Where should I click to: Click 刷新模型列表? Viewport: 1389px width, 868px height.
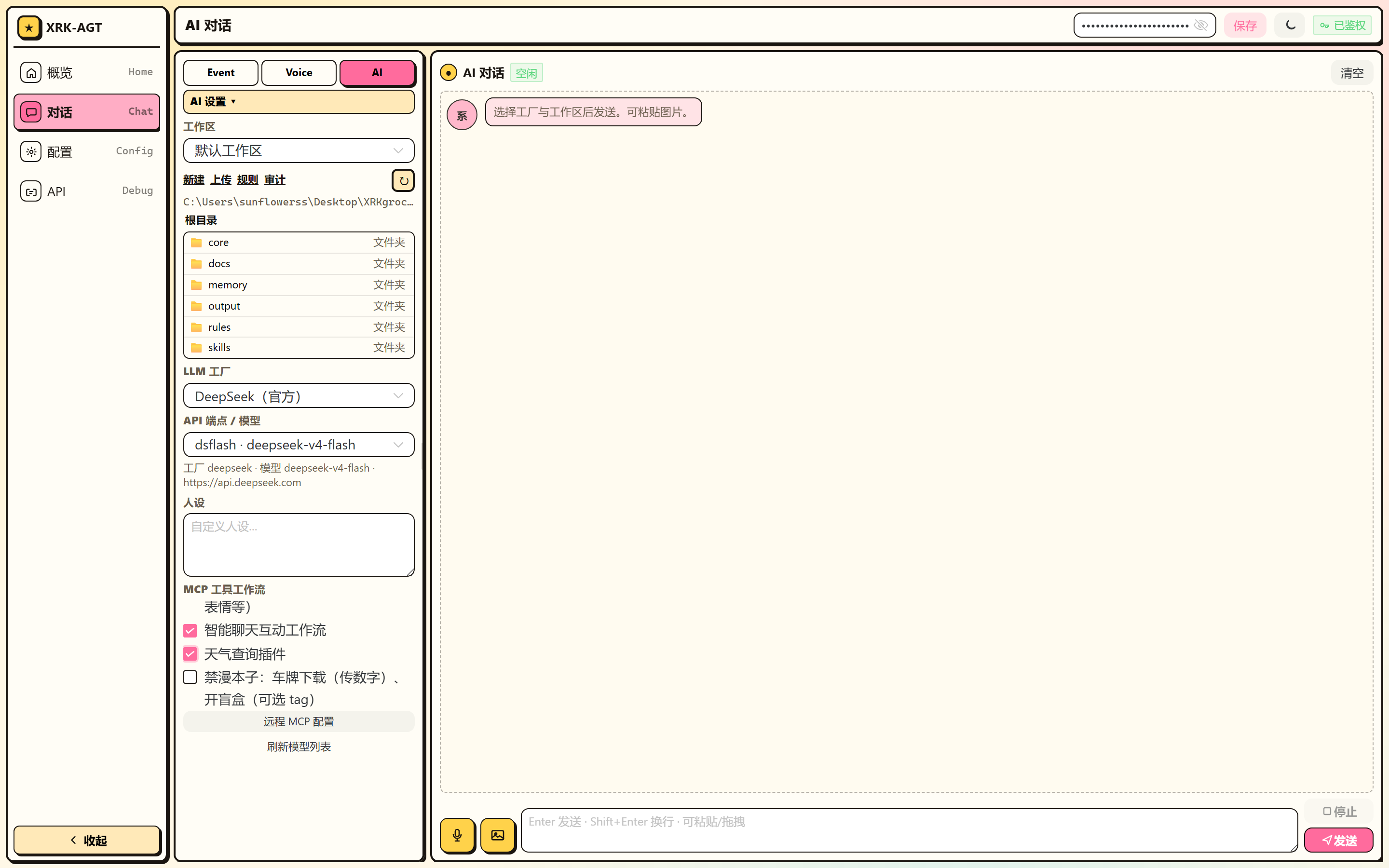(x=299, y=746)
